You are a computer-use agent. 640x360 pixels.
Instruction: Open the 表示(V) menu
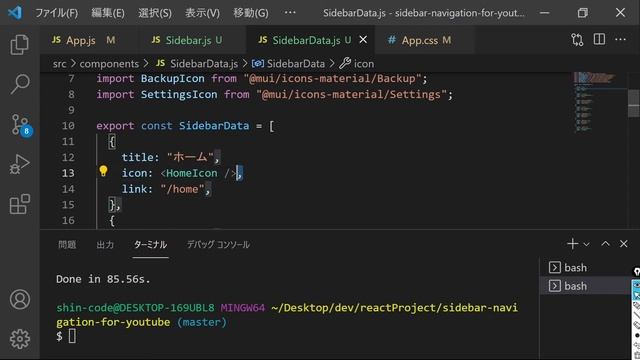pyautogui.click(x=202, y=13)
